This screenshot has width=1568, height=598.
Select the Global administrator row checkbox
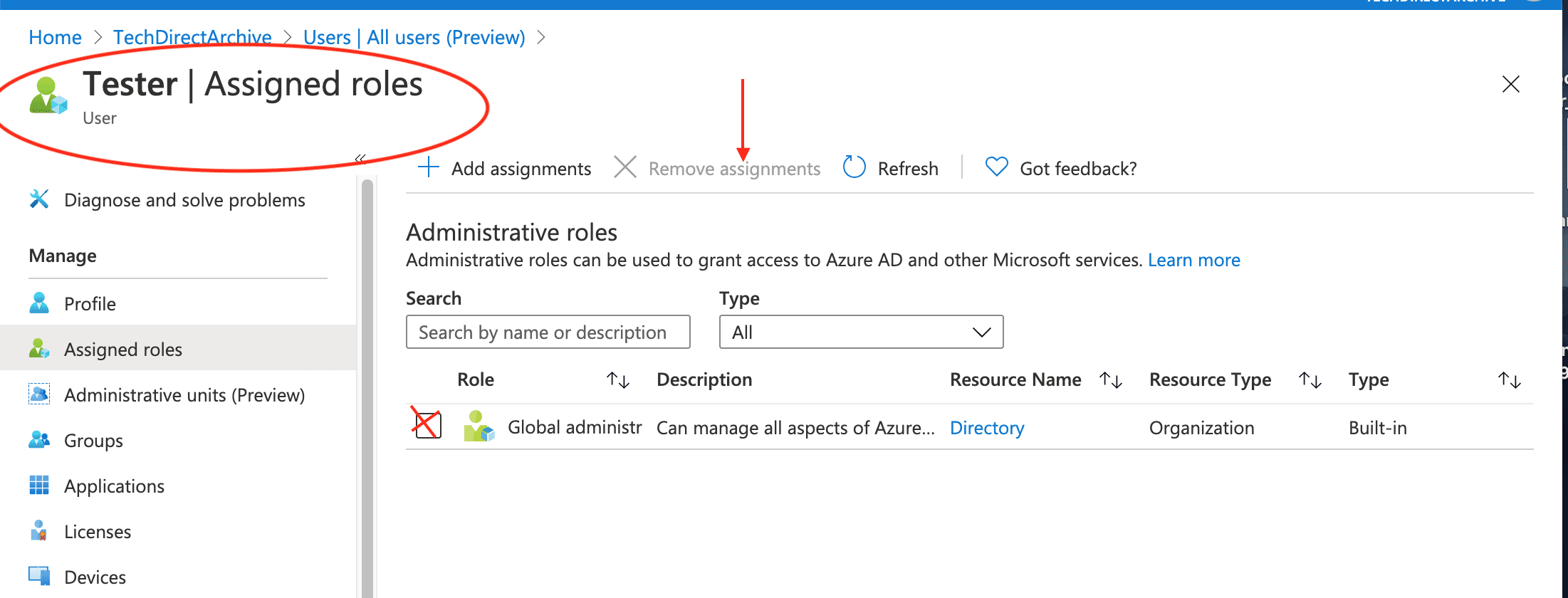click(x=428, y=426)
